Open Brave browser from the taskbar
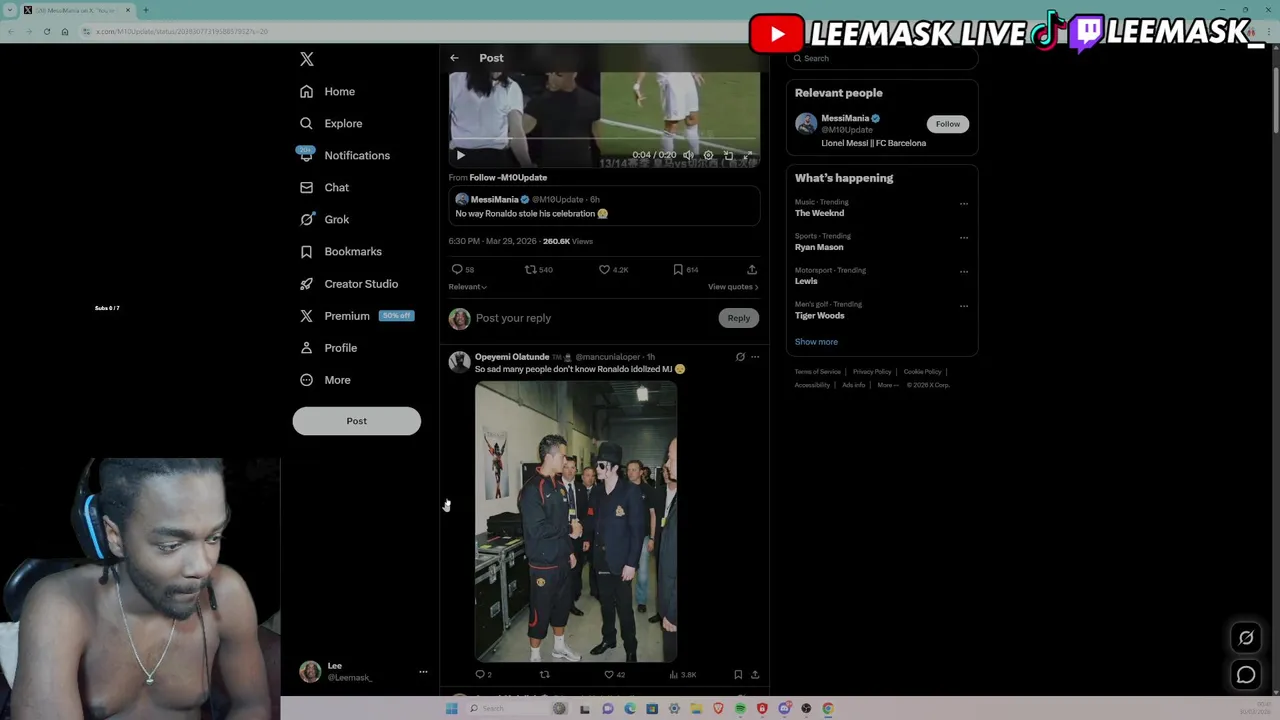The image size is (1280, 720). click(718, 709)
